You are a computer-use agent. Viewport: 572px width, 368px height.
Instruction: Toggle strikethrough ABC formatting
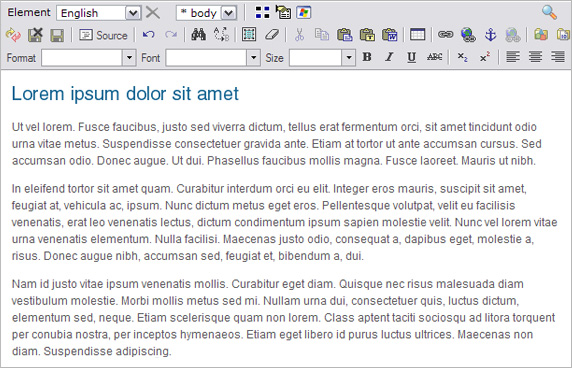point(434,57)
